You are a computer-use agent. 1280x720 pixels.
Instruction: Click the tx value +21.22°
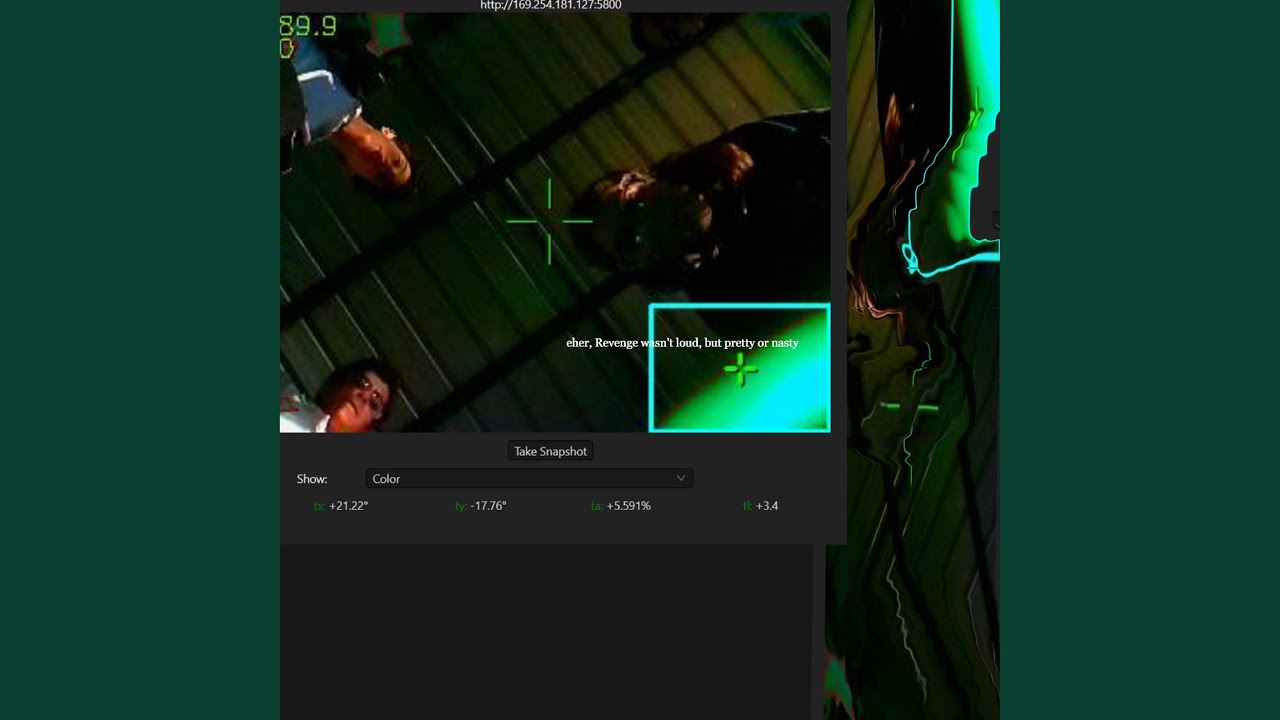(348, 506)
